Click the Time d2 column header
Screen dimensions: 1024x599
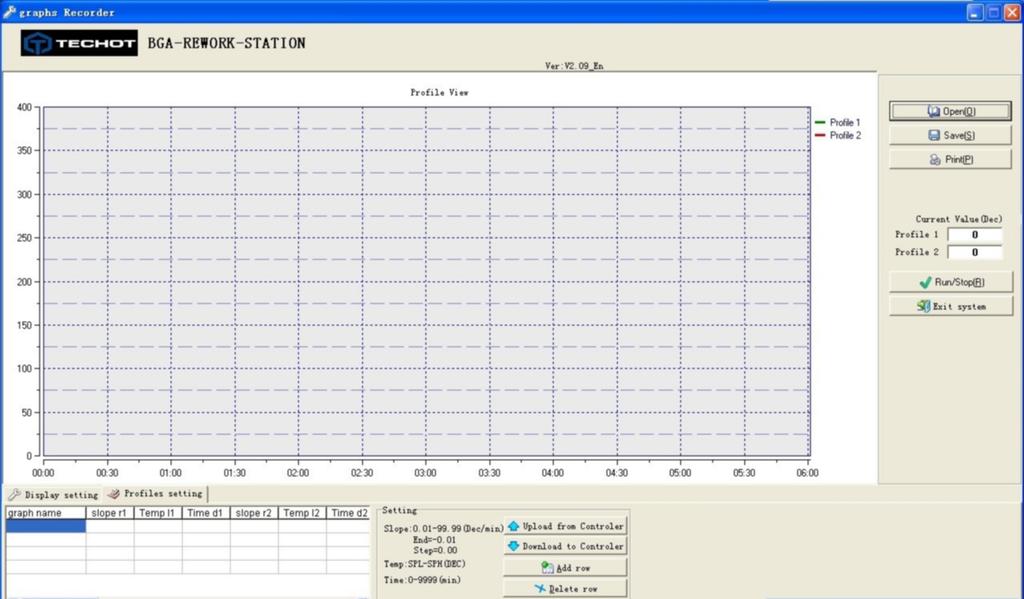pyautogui.click(x=349, y=513)
